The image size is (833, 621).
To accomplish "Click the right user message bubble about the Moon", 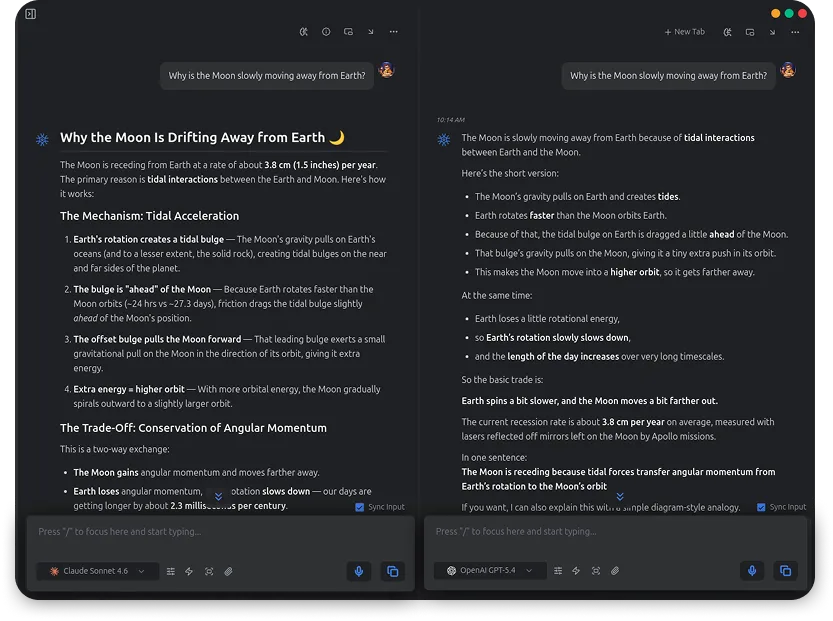I will tap(668, 75).
